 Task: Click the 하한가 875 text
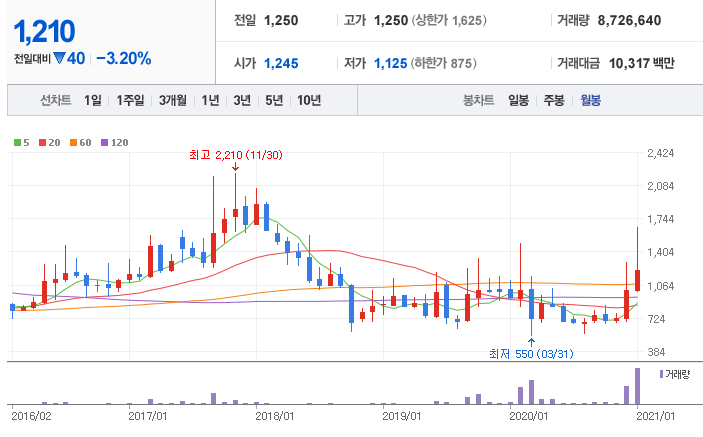coord(443,63)
